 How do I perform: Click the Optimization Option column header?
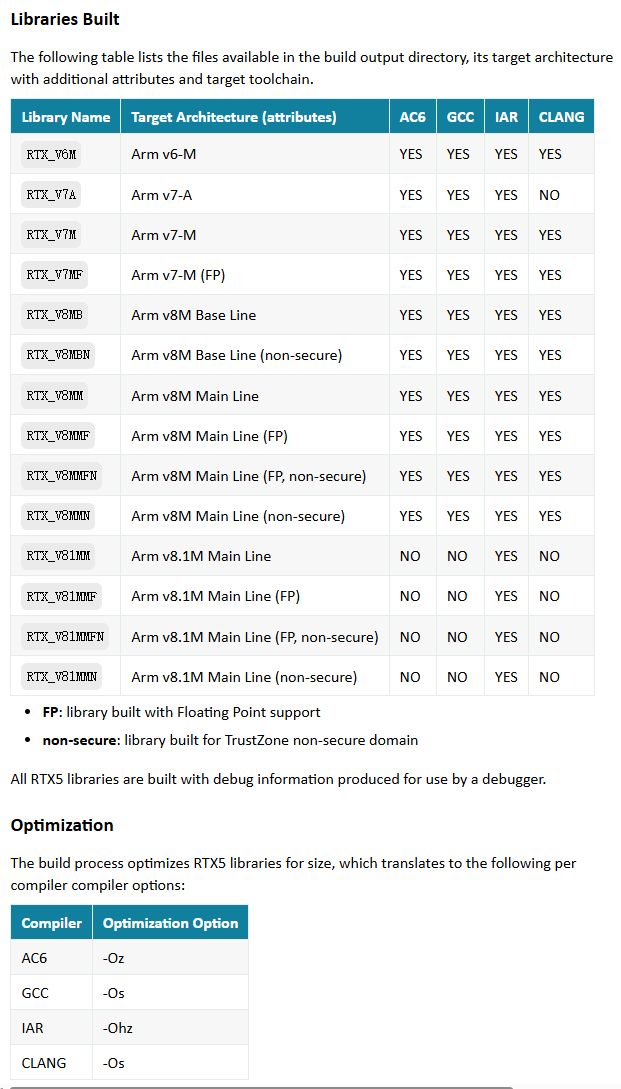pyautogui.click(x=170, y=923)
